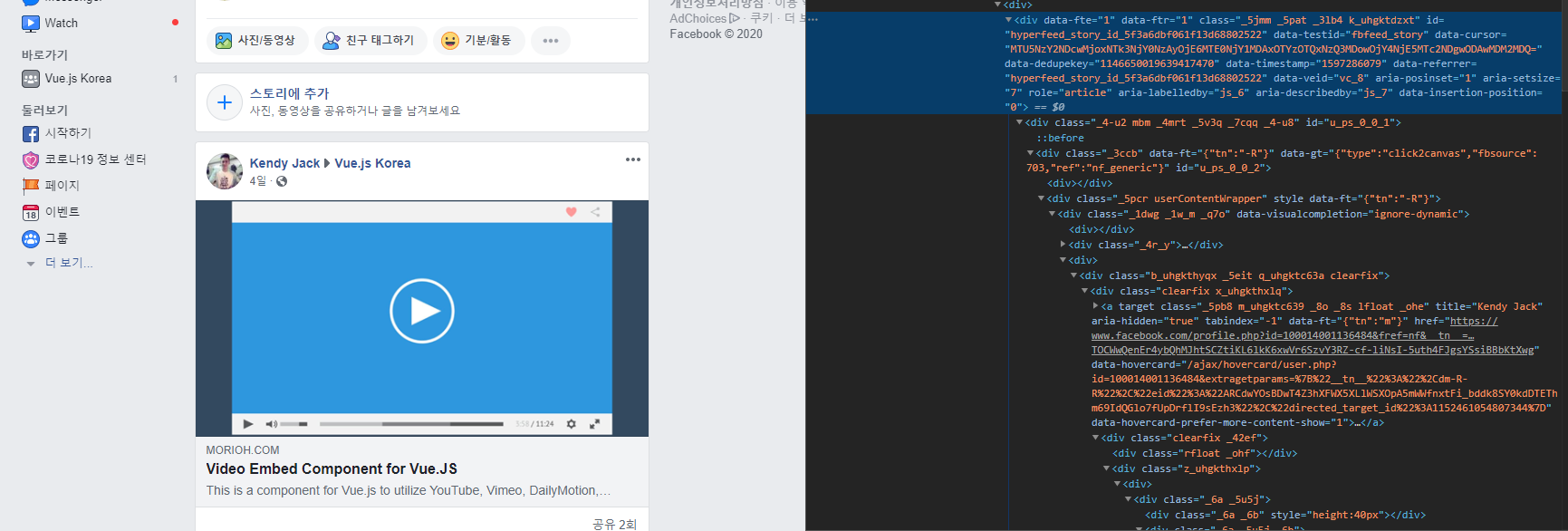The image size is (1568, 531).
Task: Click the 친구 태그하기 button label
Action: click(x=380, y=41)
